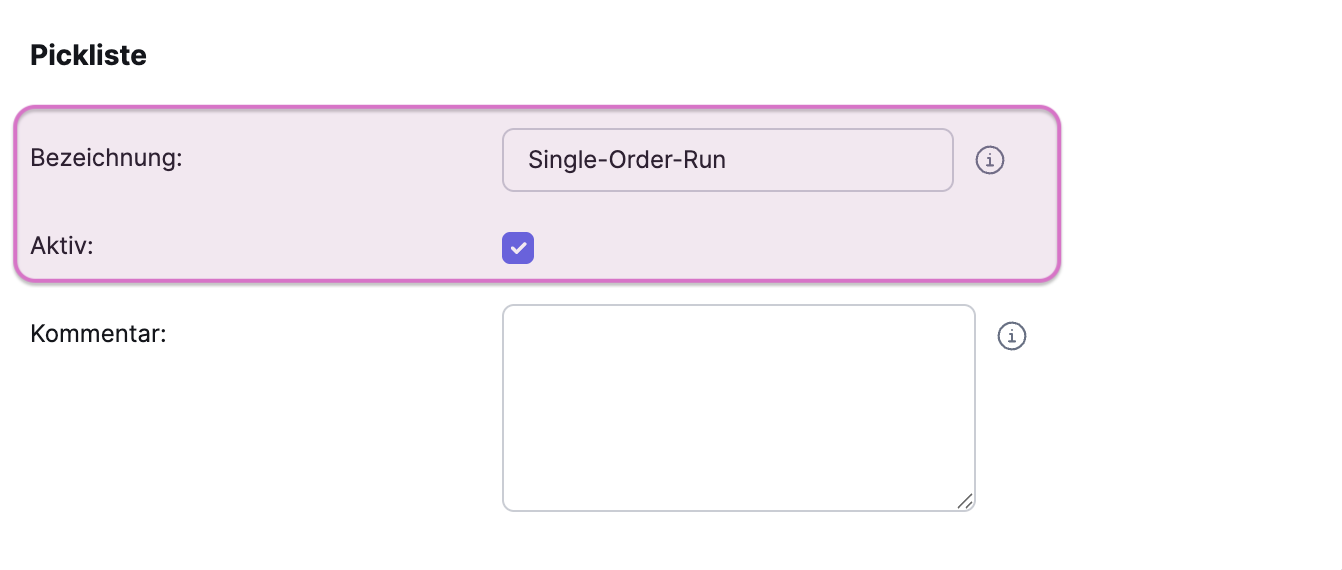Disable the Pickliste active state checkbox
This screenshot has height=570, width=1342.
point(518,248)
